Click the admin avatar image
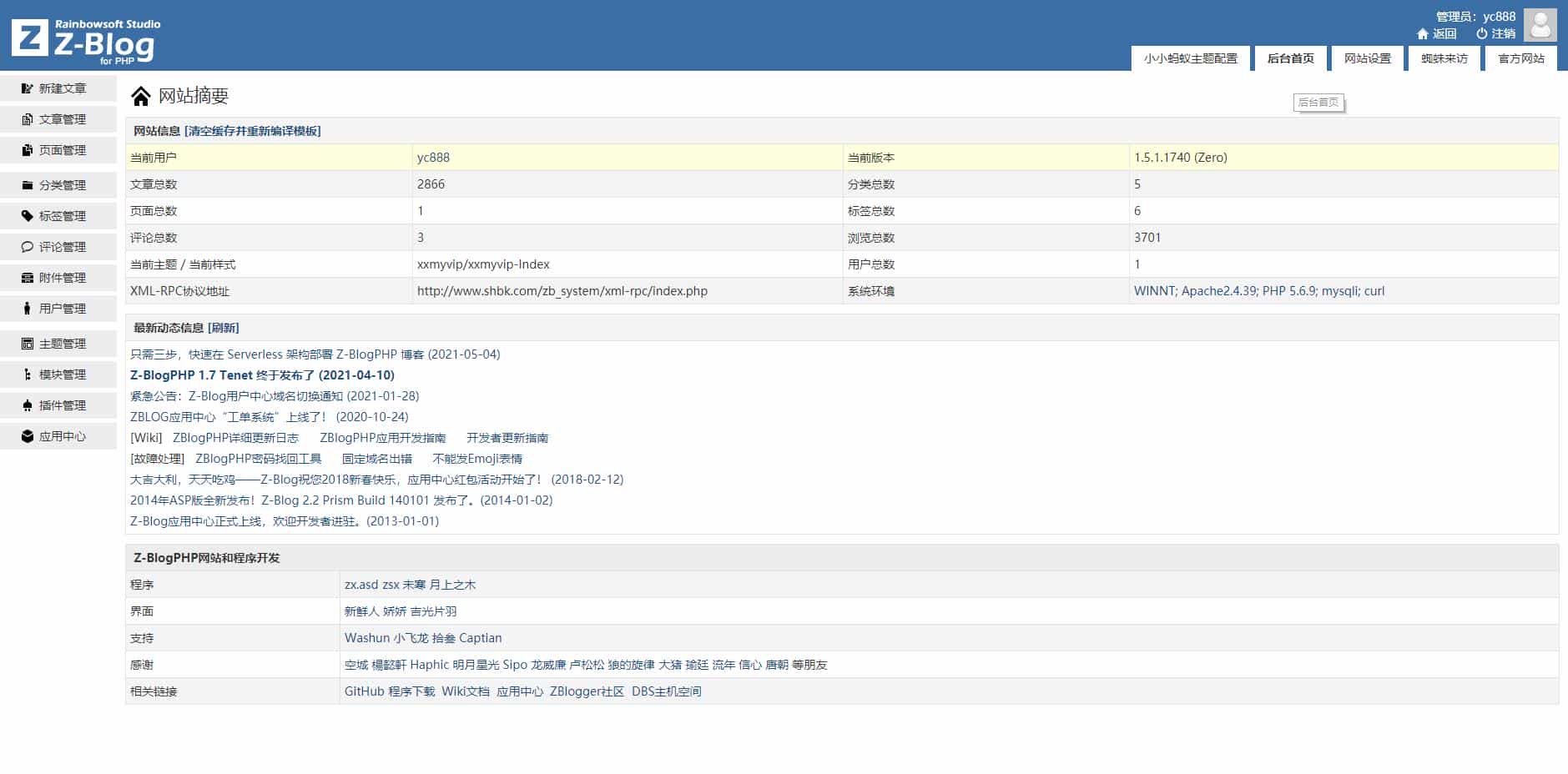 click(x=1540, y=25)
